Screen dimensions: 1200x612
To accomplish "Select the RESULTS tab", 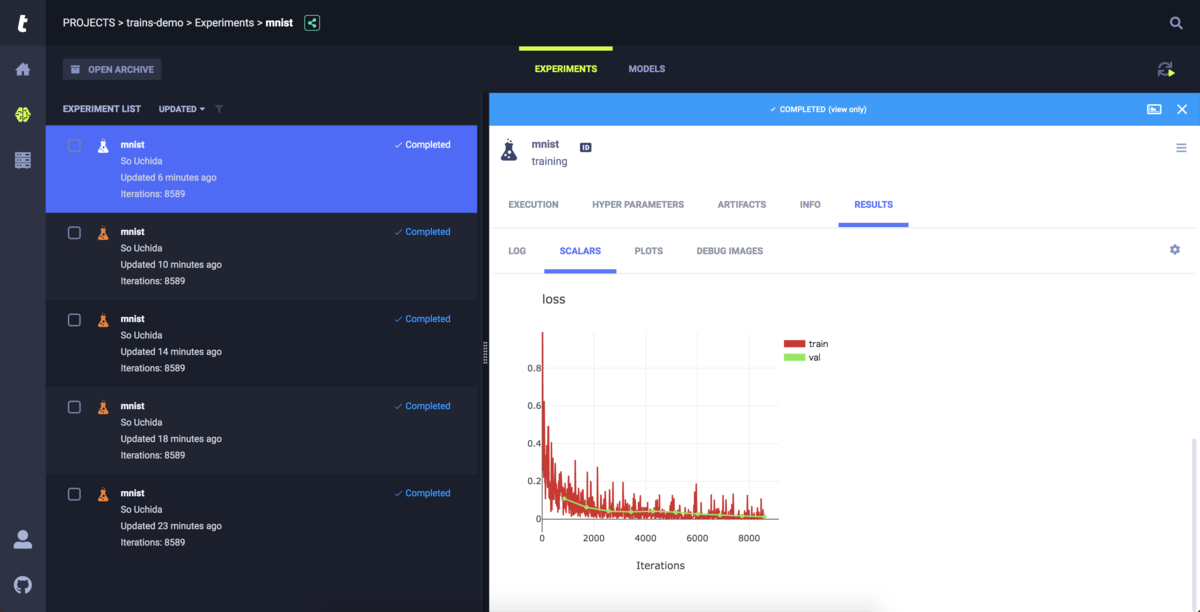I will pyautogui.click(x=873, y=204).
